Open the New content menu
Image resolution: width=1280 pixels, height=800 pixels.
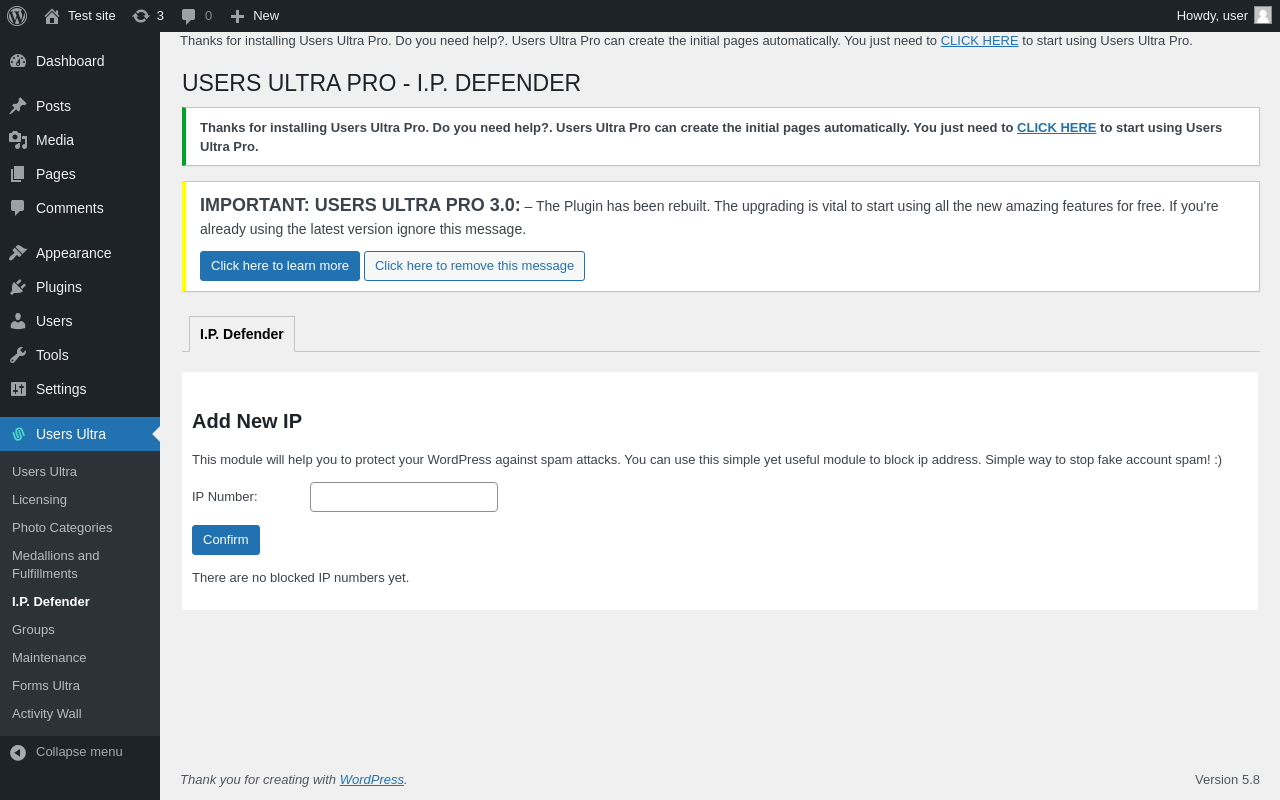[x=255, y=16]
